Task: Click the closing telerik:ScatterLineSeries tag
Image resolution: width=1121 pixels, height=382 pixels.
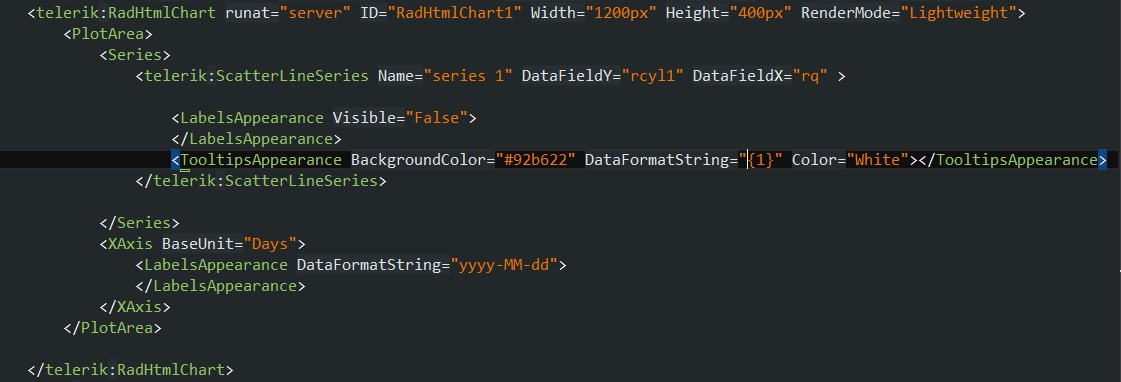Action: pos(261,181)
